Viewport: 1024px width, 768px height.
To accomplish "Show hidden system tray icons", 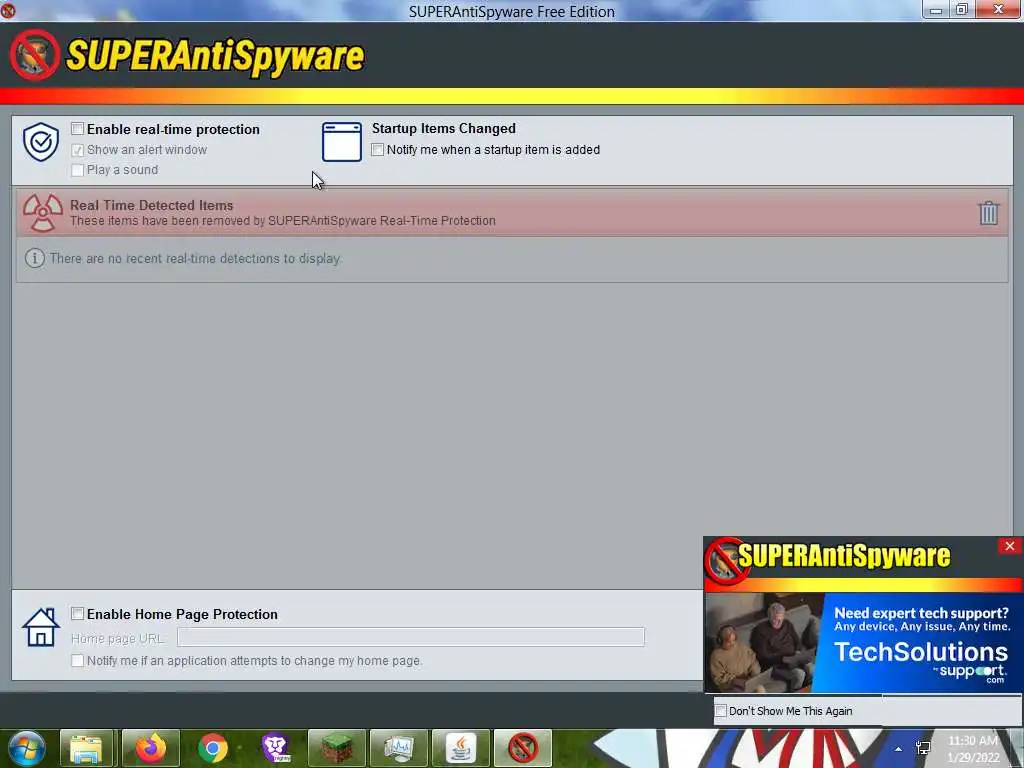I will pos(899,749).
